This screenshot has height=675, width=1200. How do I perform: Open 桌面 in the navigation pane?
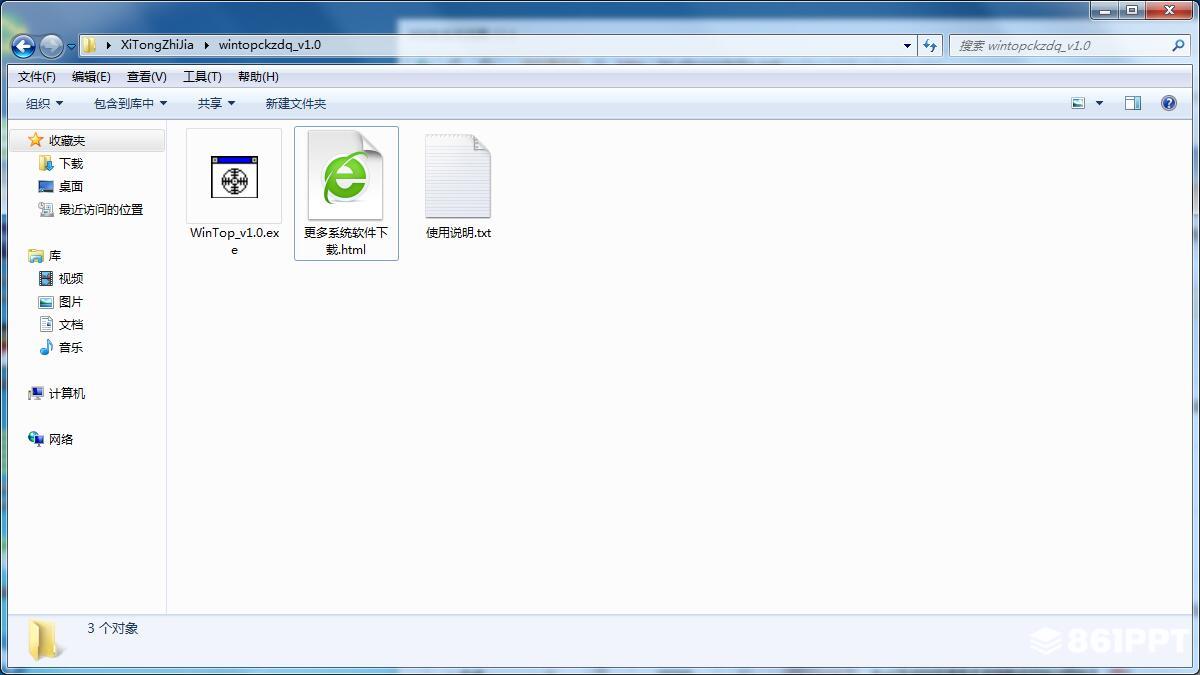[70, 186]
